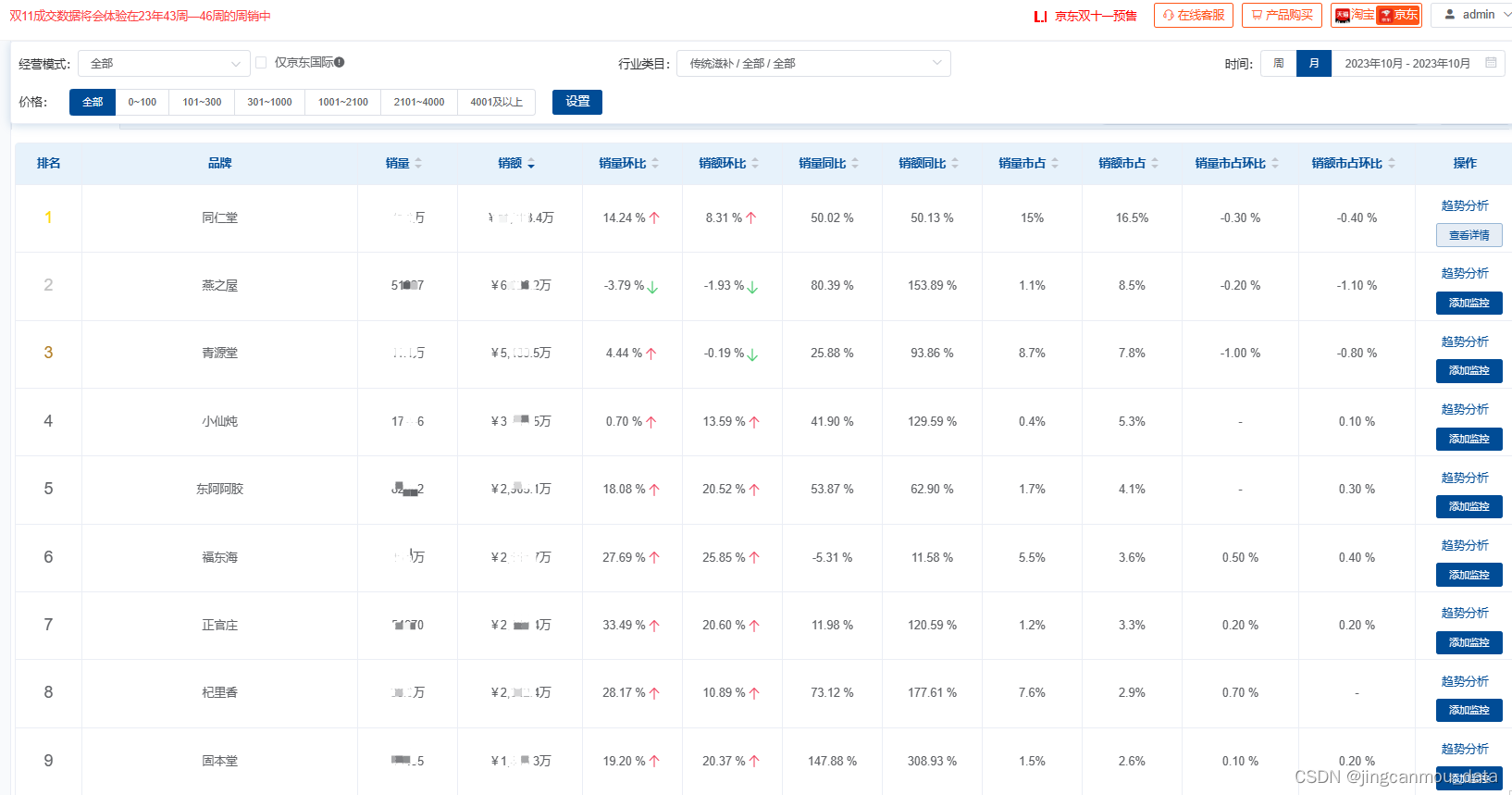The image size is (1512, 795).
Task: Click 添加监控 for 正官庄
Action: 1469,642
